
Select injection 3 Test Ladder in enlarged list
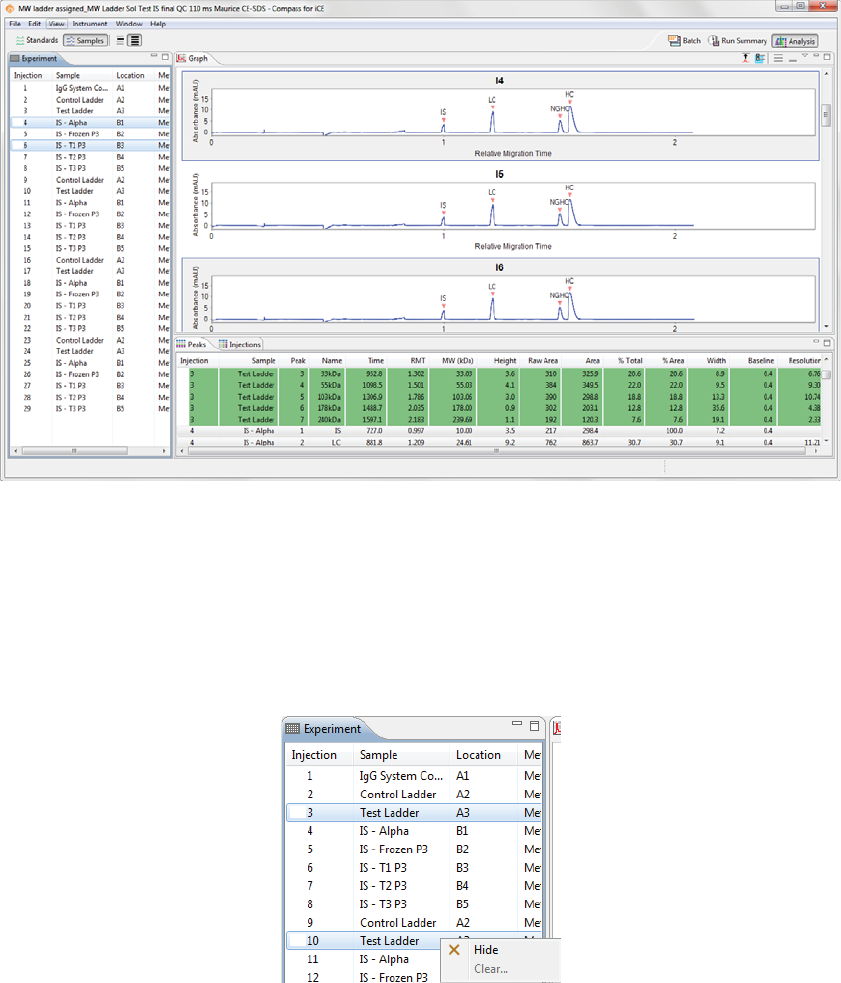(x=414, y=812)
